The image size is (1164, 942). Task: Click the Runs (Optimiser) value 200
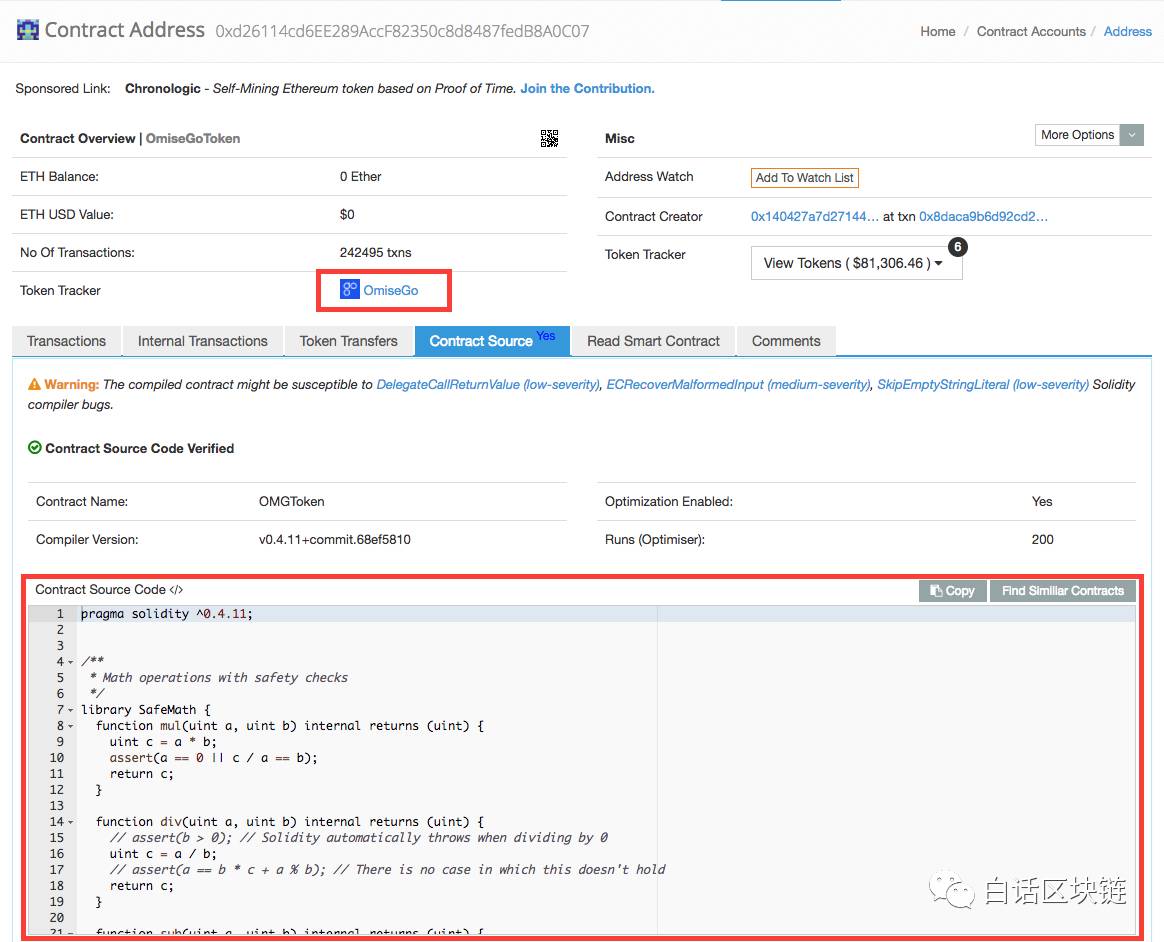(x=1042, y=540)
